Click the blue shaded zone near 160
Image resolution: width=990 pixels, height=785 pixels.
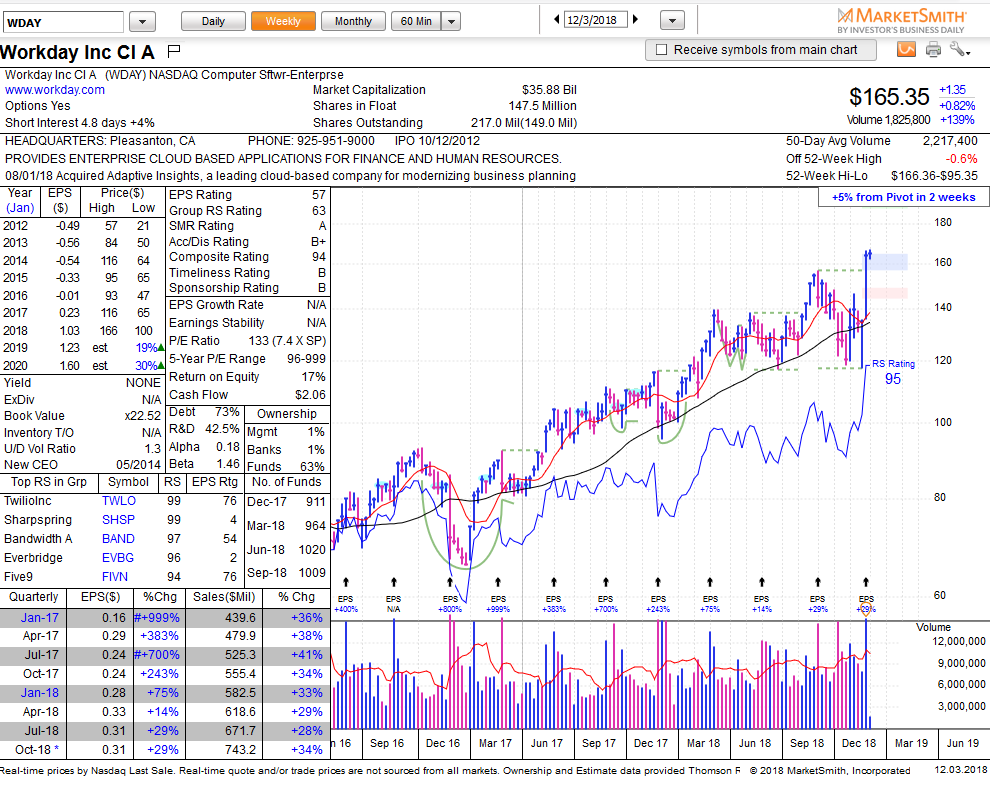888,261
